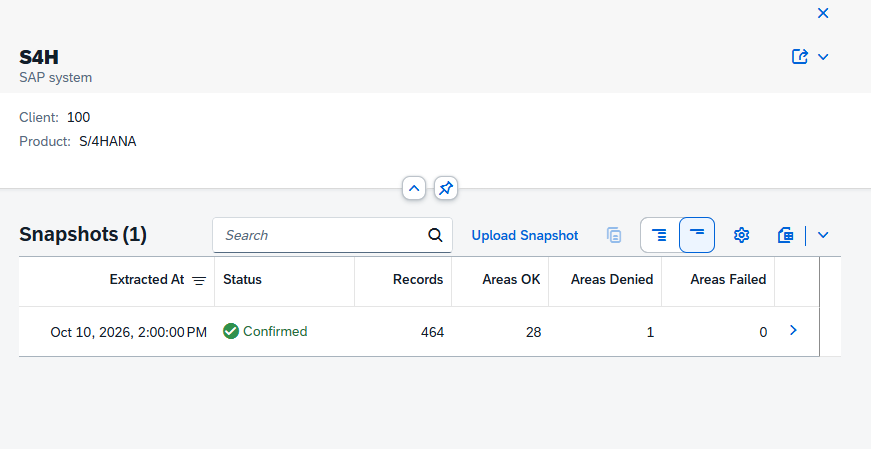Click the S4H title heading
This screenshot has height=449, width=871.
(x=39, y=57)
